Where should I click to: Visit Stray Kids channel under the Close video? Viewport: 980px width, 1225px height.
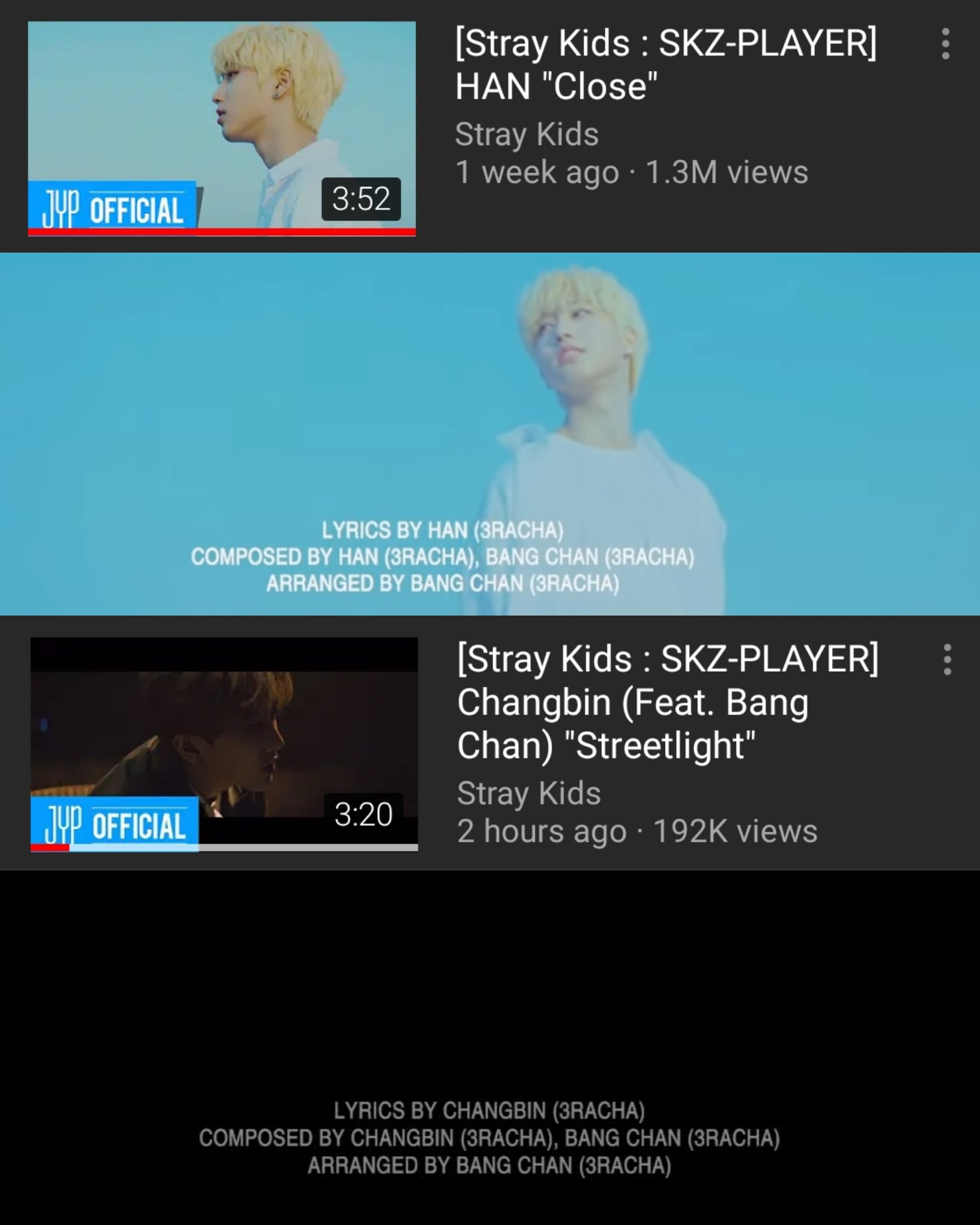(526, 134)
